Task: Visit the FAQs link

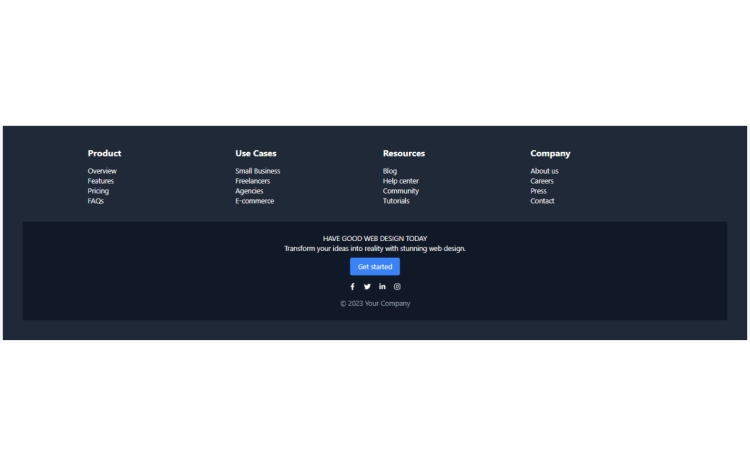Action: [96, 201]
